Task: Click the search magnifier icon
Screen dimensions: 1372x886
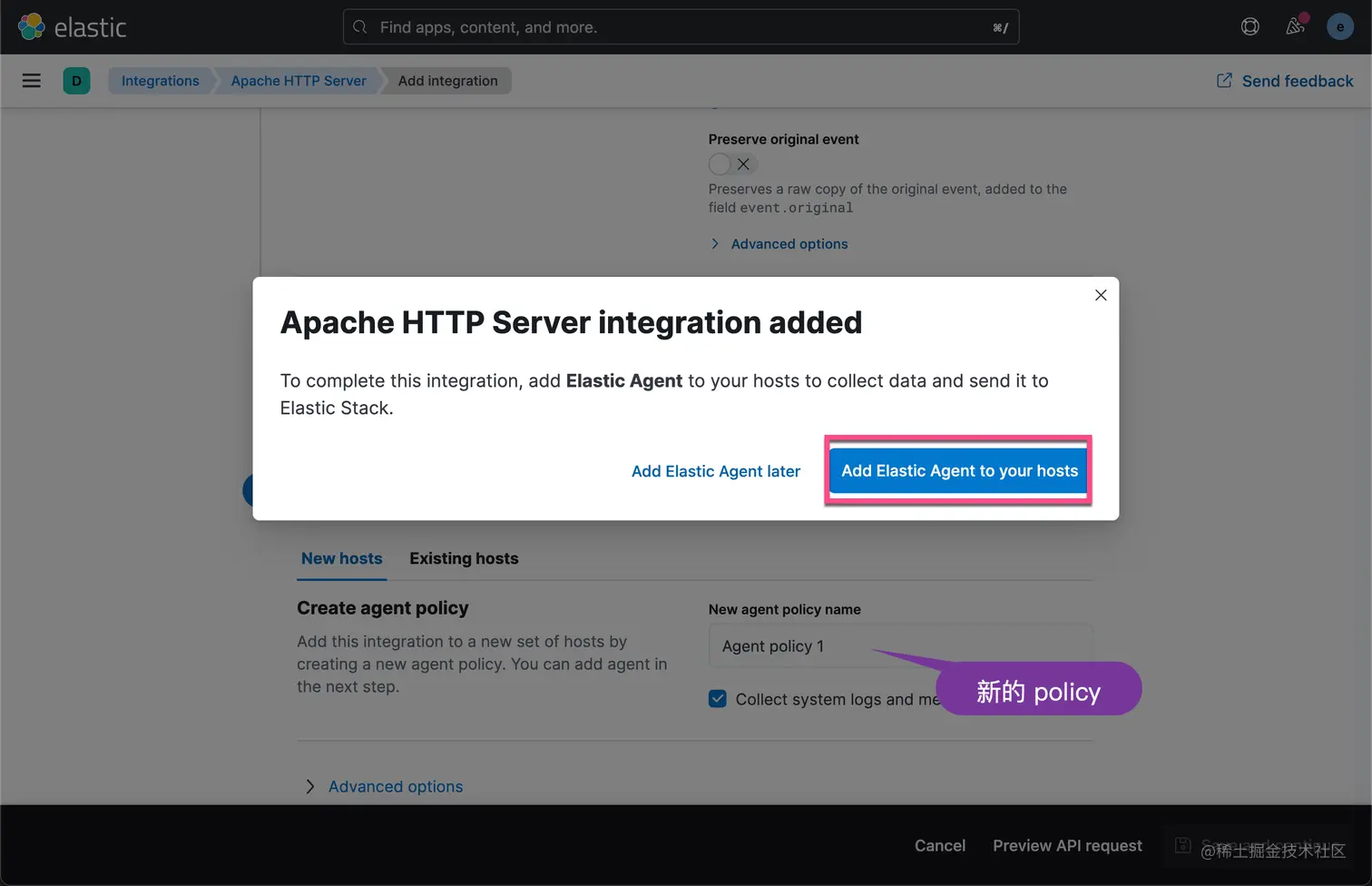Action: click(x=360, y=27)
